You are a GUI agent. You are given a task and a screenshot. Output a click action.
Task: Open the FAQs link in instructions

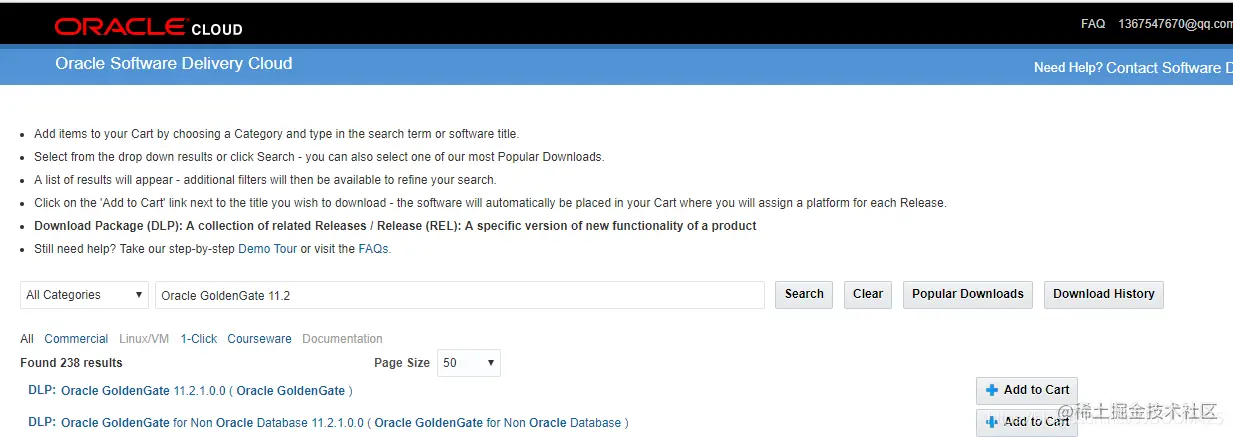coord(373,249)
